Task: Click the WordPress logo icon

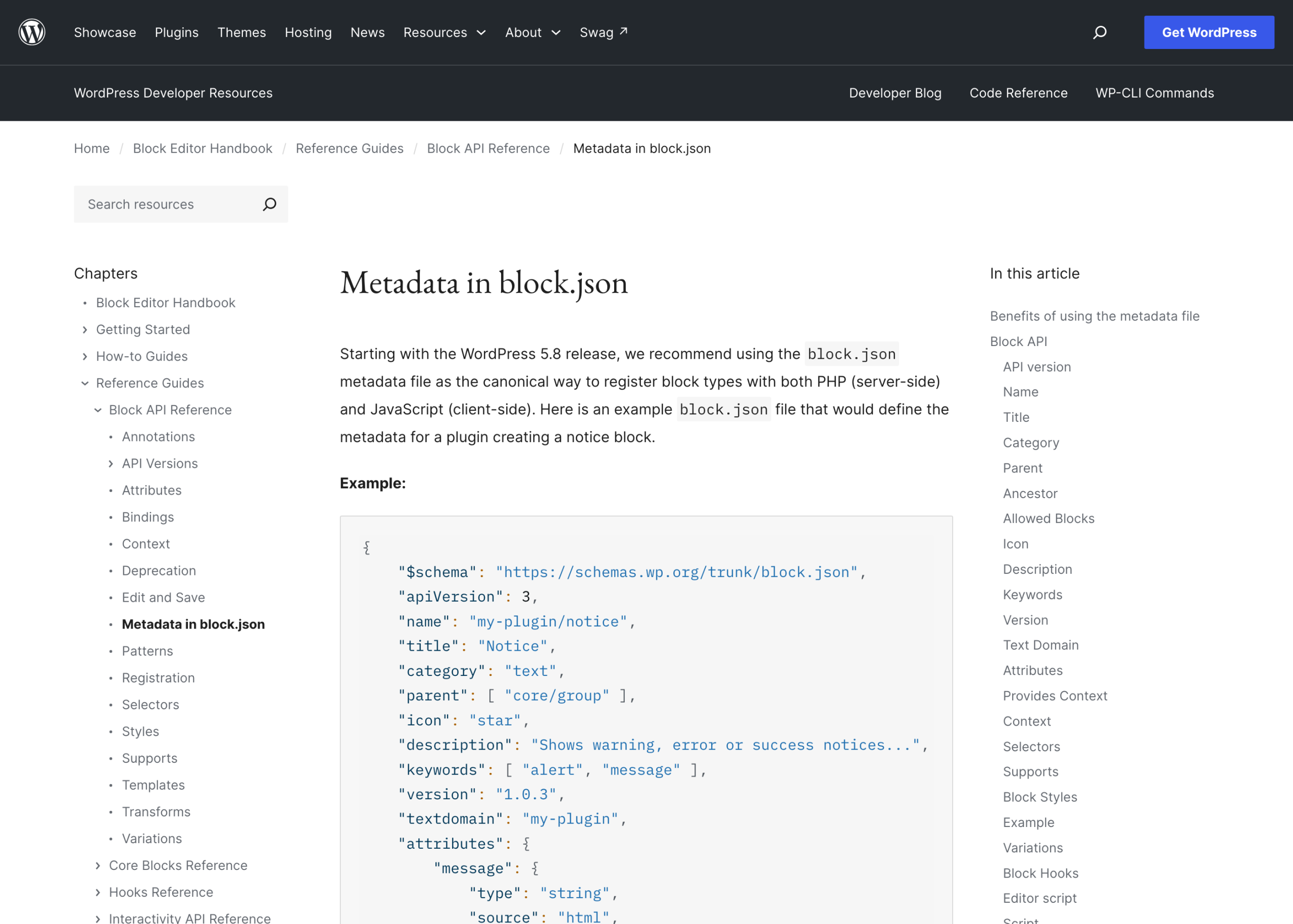Action: tap(32, 32)
